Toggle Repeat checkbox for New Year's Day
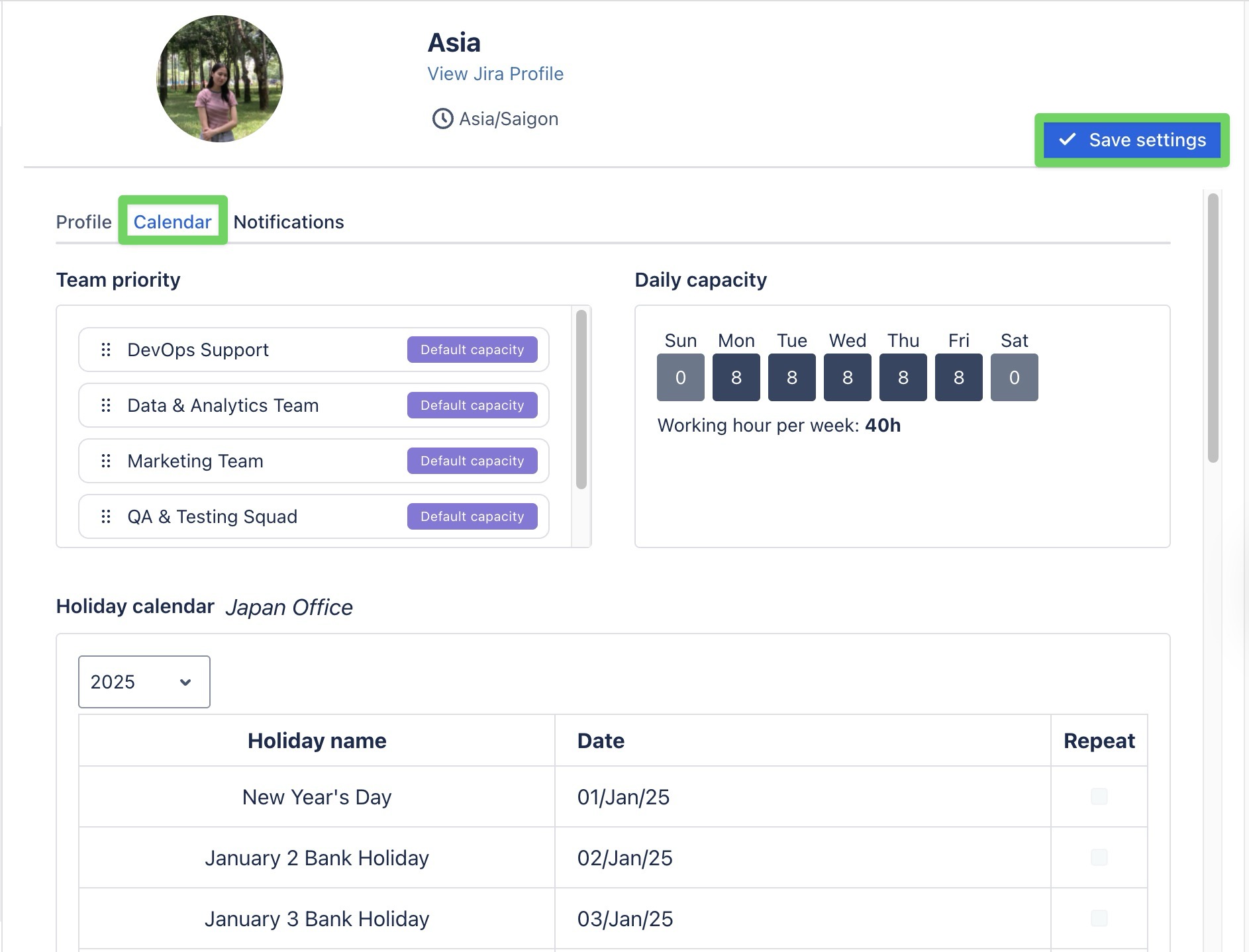The width and height of the screenshot is (1249, 952). (x=1099, y=796)
